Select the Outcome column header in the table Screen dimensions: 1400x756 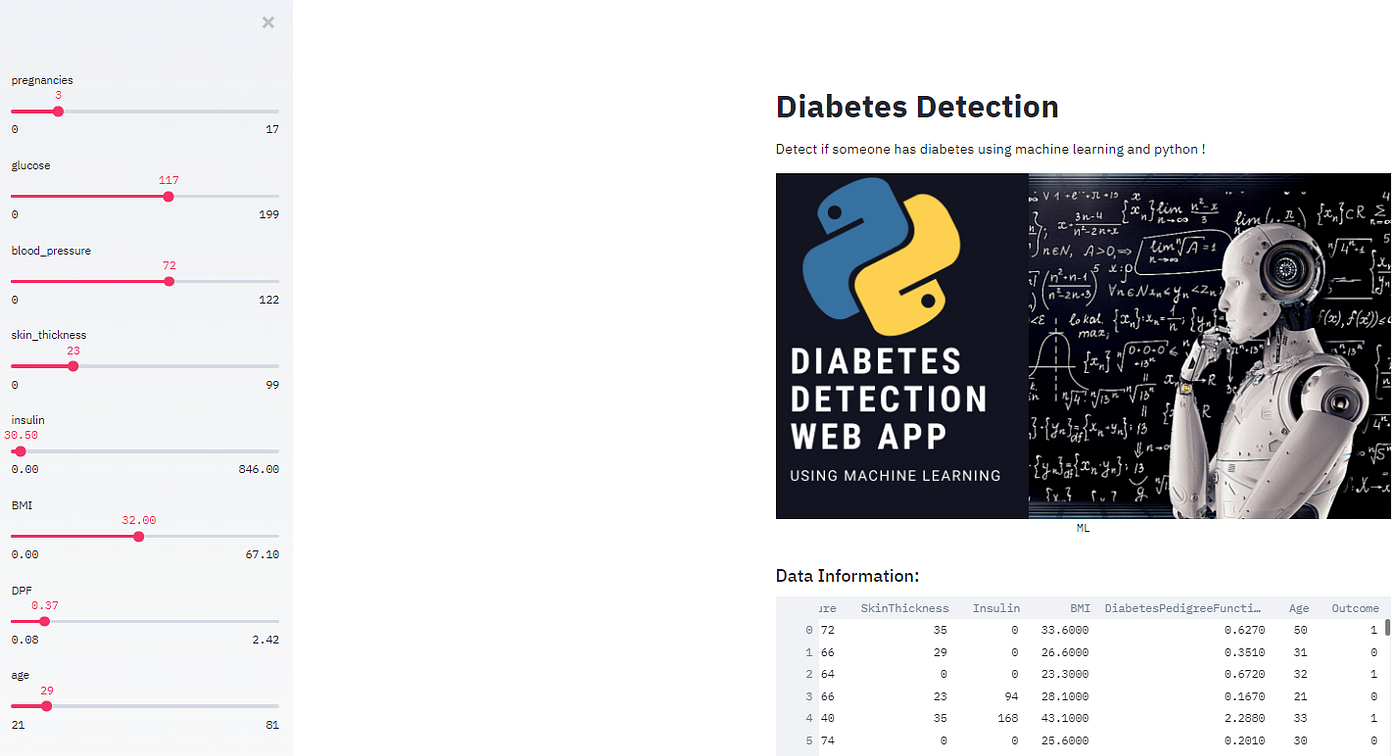coord(1355,607)
